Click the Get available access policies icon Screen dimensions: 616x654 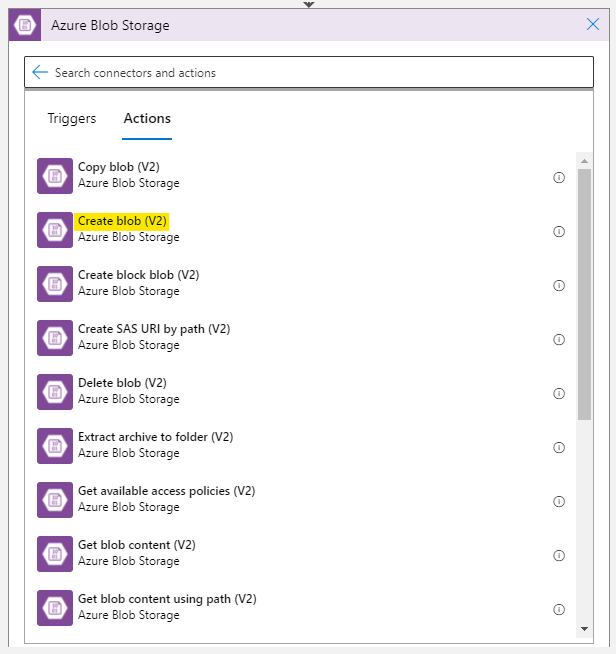tap(55, 500)
